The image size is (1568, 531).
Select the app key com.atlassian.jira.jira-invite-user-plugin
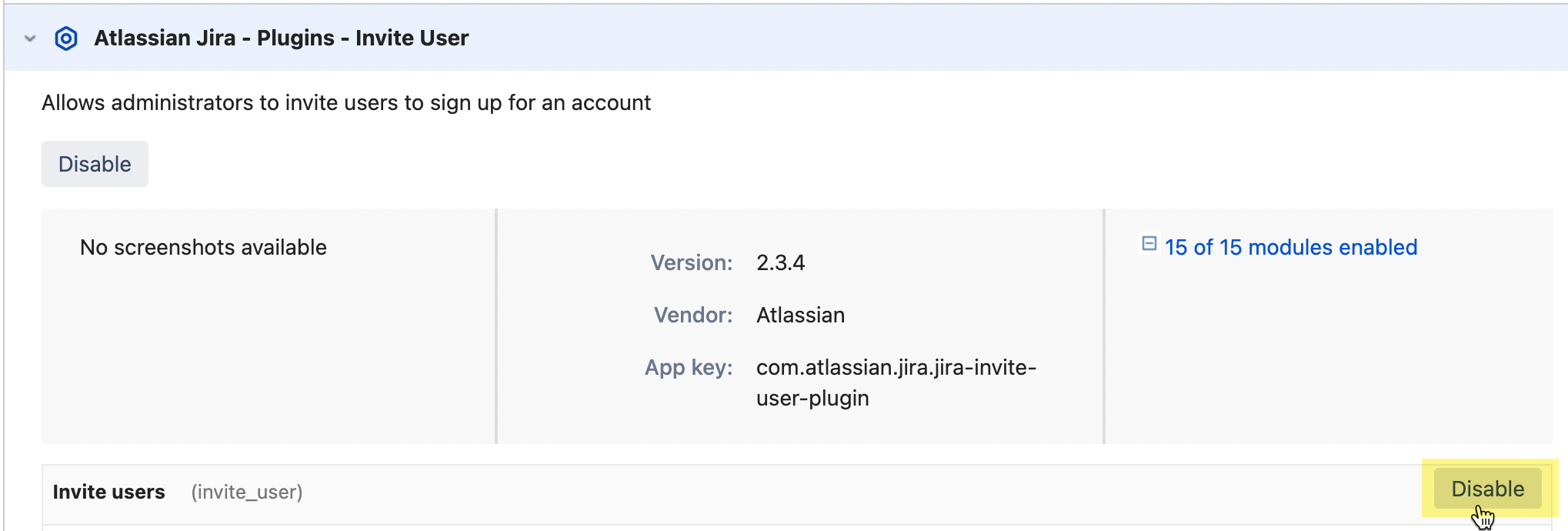(896, 382)
